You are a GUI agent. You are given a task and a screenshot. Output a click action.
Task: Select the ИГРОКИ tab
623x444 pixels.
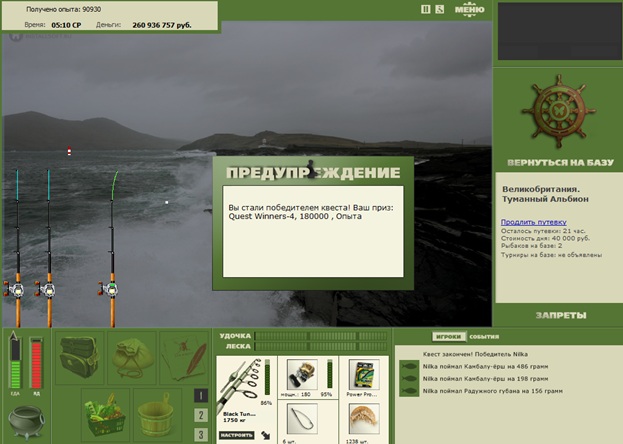(449, 337)
